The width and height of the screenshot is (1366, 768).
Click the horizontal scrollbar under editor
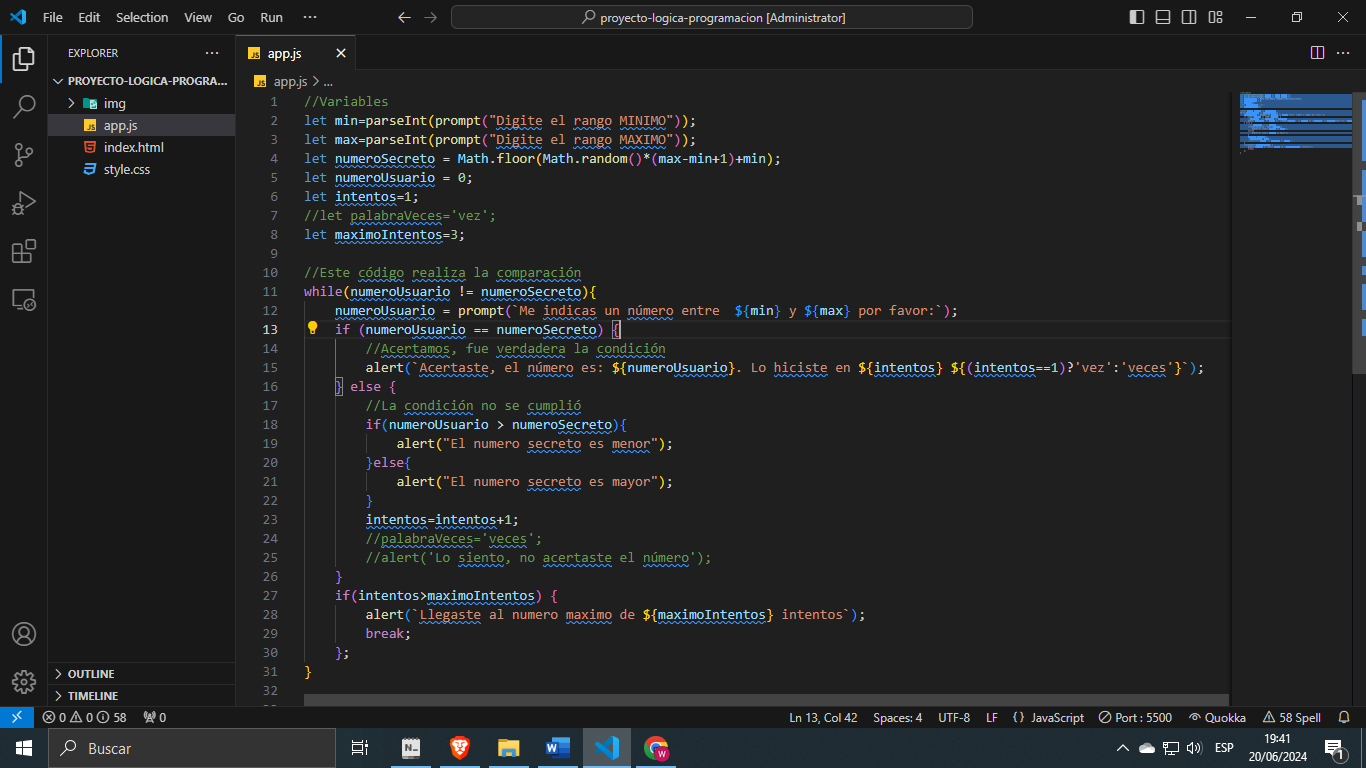tap(766, 700)
